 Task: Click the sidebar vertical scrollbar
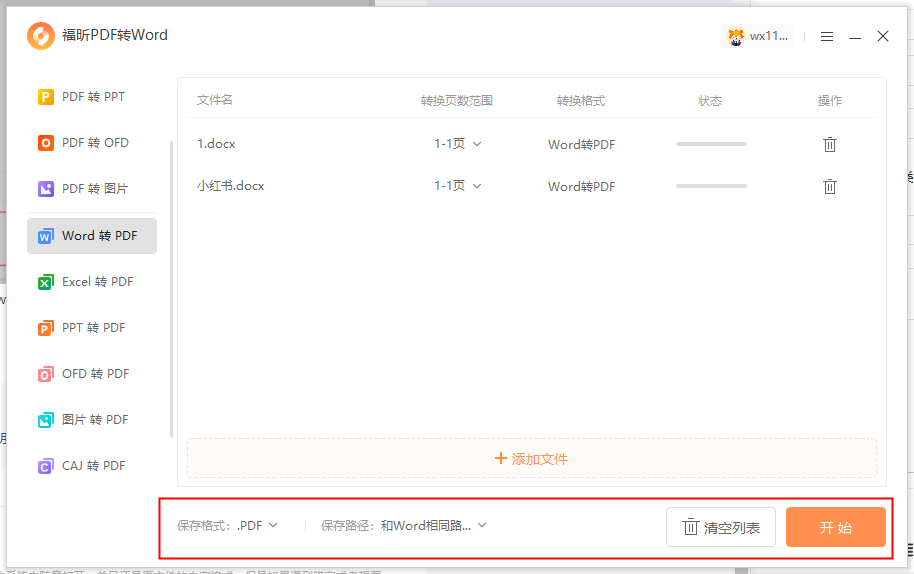click(171, 288)
